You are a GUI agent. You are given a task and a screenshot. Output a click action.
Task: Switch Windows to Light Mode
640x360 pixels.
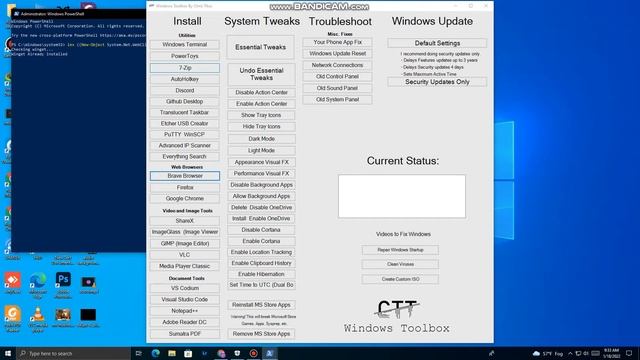pyautogui.click(x=261, y=151)
